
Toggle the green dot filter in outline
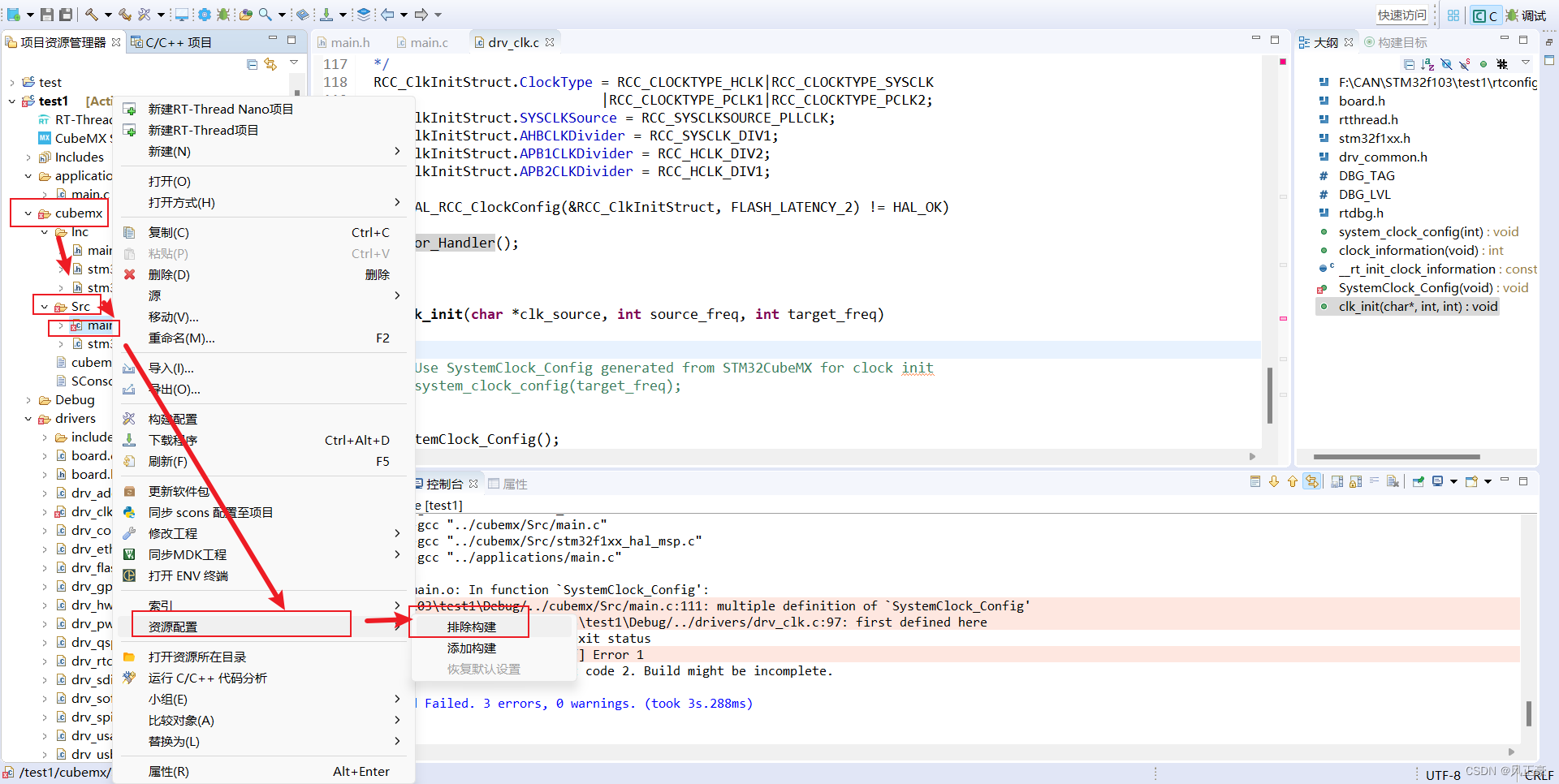click(1483, 64)
